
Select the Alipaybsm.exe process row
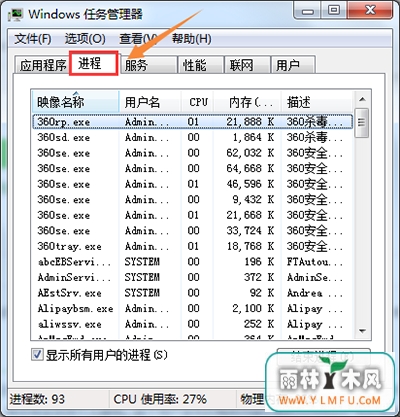192,309
